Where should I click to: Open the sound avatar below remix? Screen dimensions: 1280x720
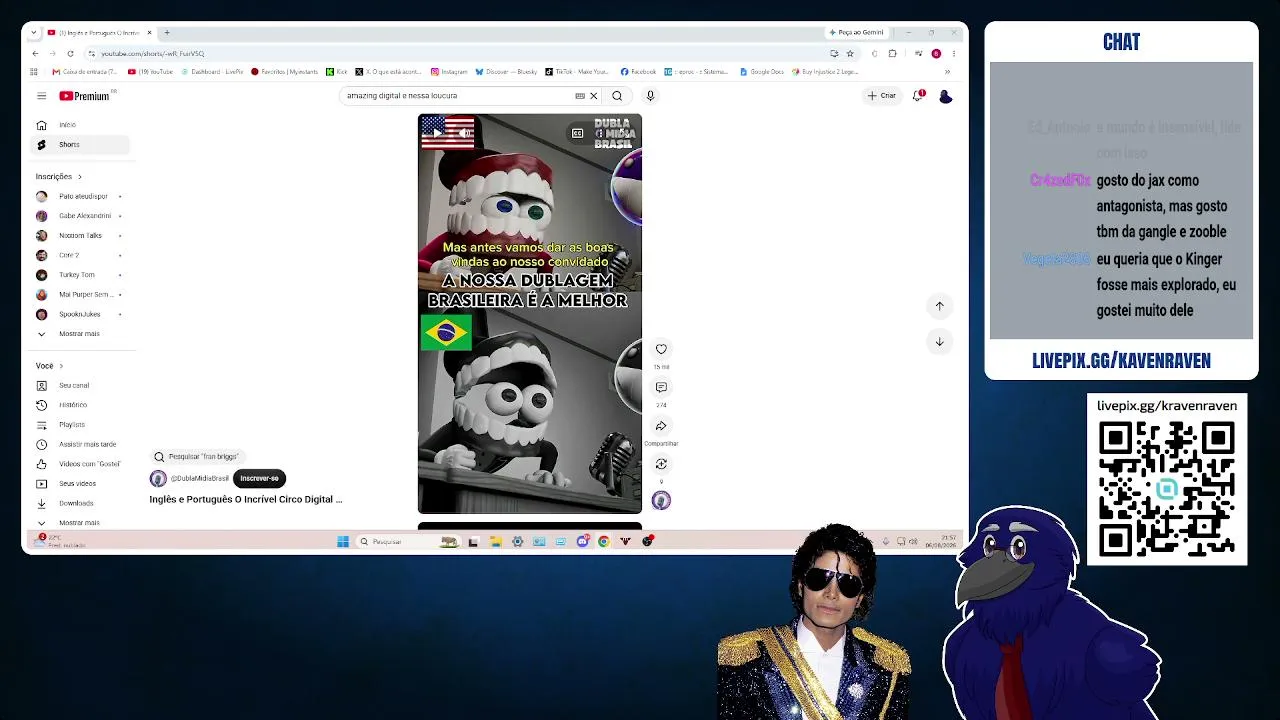tap(661, 501)
